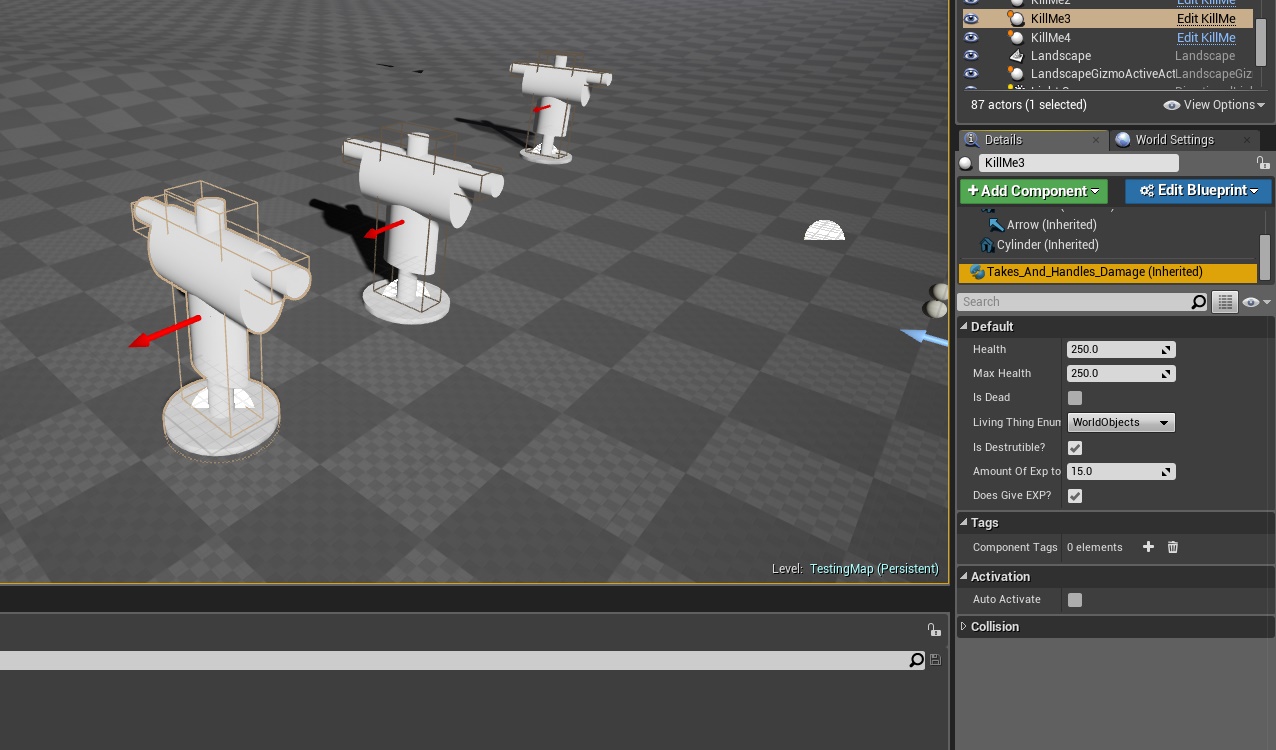Click the TestingMap (Persistent) level link
This screenshot has width=1276, height=750.
tap(874, 569)
